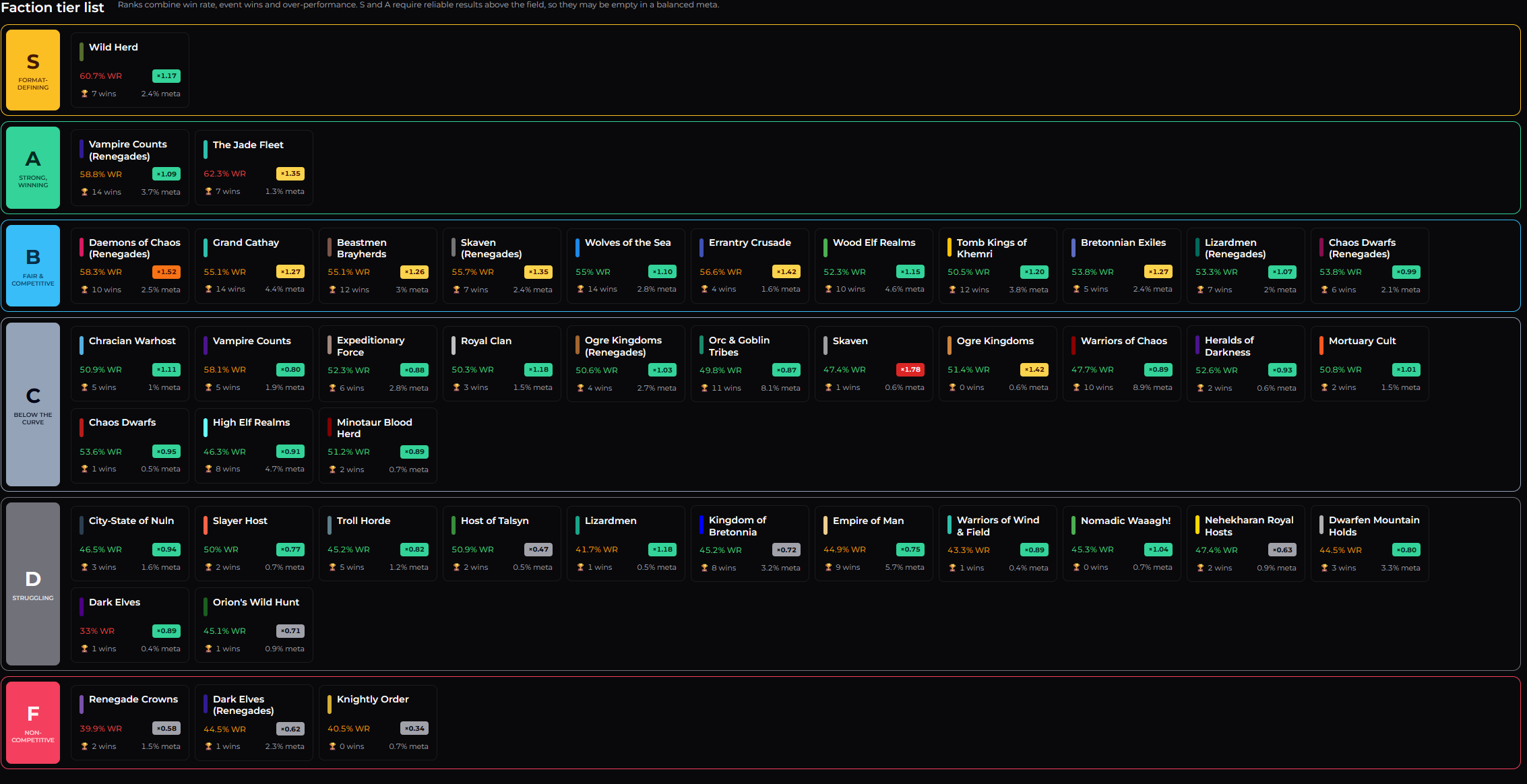Click trophy icon on Empire of Man card
Screen dimensions: 1527x784
point(828,567)
